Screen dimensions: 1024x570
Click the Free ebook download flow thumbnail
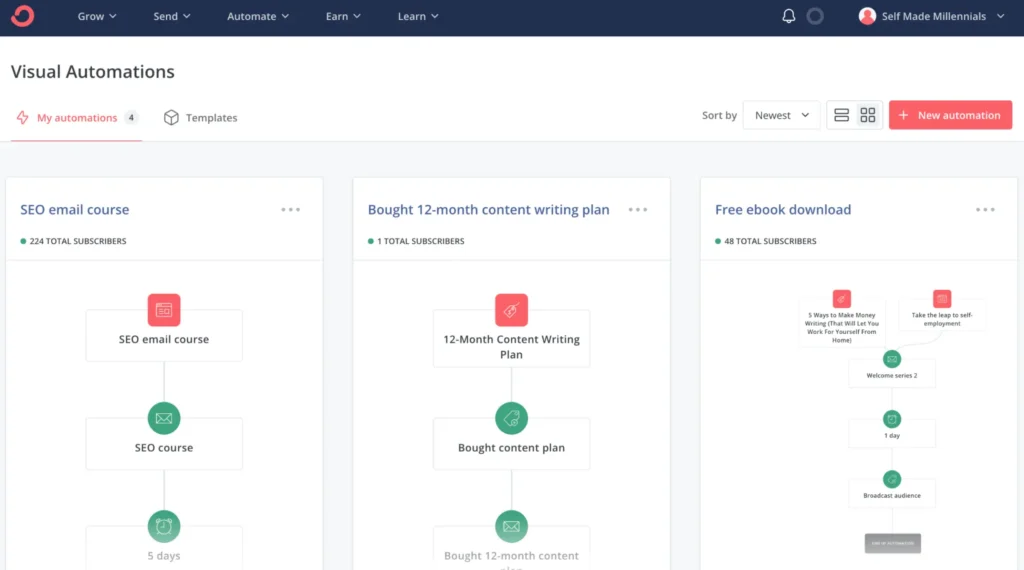coord(891,421)
